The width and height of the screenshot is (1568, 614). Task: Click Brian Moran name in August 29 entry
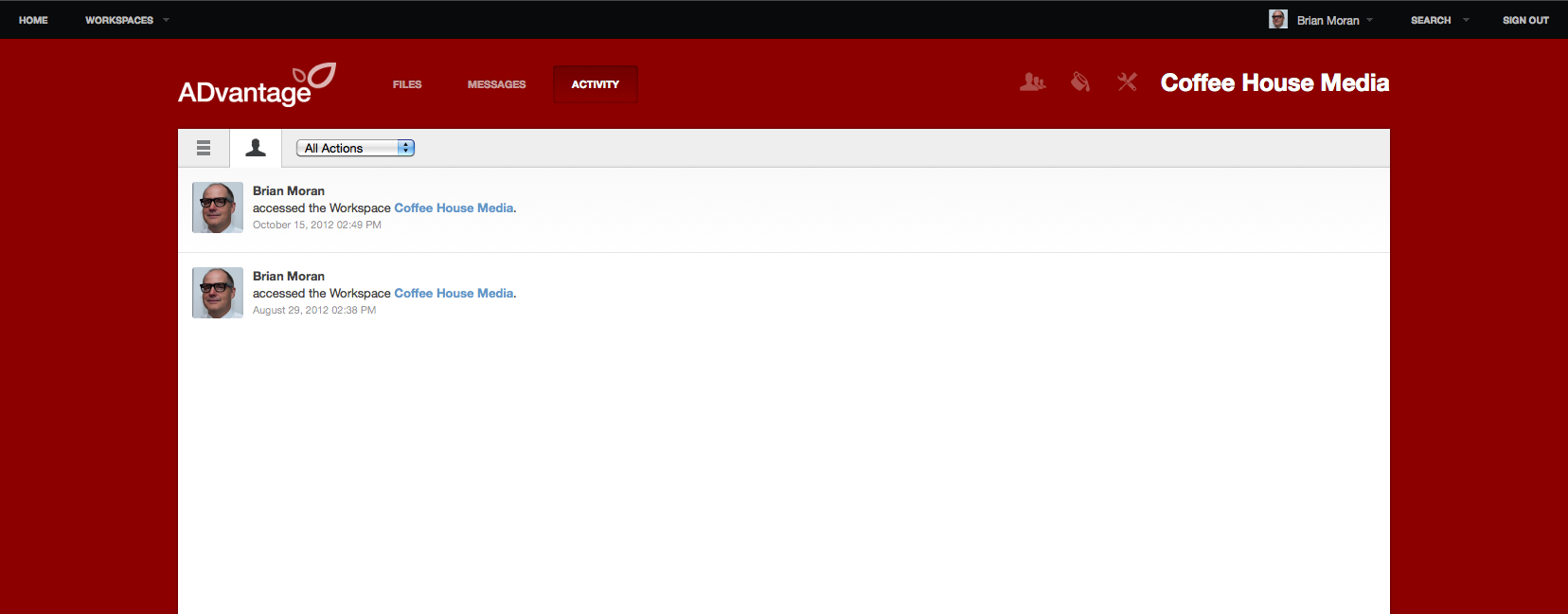(x=289, y=276)
